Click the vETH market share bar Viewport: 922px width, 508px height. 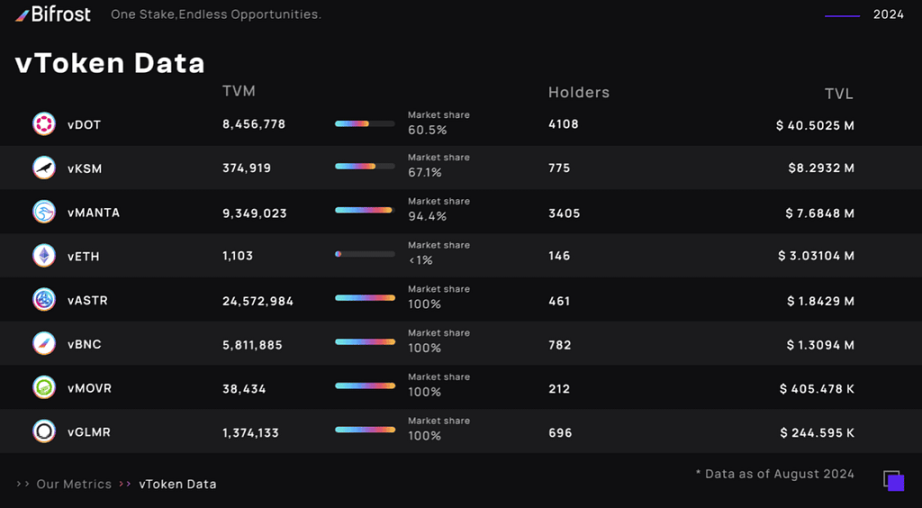click(365, 254)
